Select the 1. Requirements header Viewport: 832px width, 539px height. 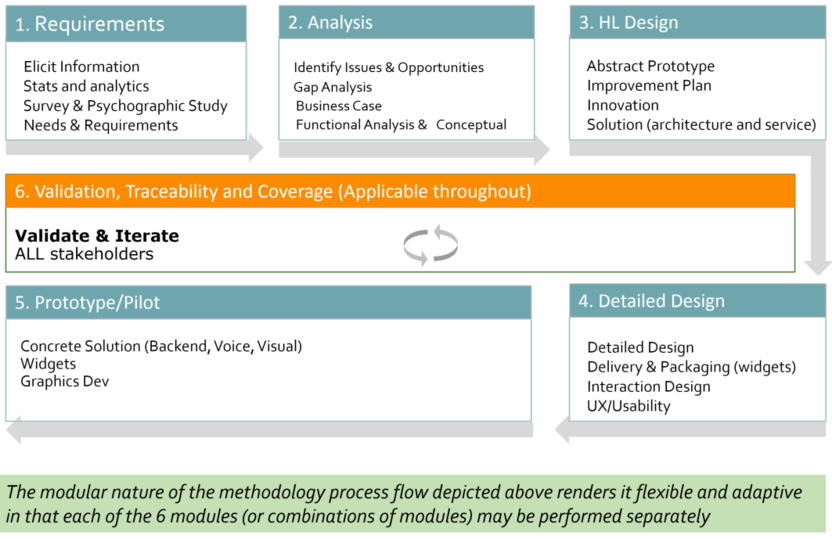tap(126, 24)
